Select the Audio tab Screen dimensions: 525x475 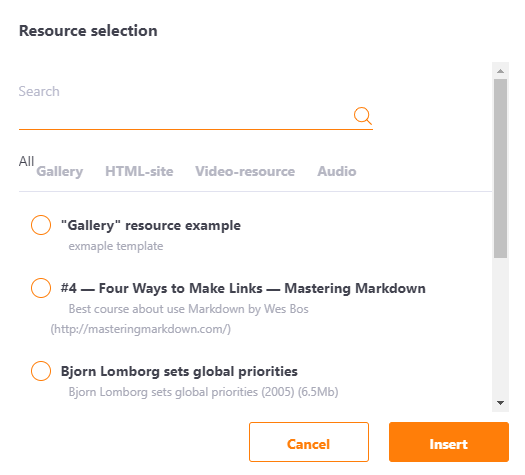tap(336, 171)
